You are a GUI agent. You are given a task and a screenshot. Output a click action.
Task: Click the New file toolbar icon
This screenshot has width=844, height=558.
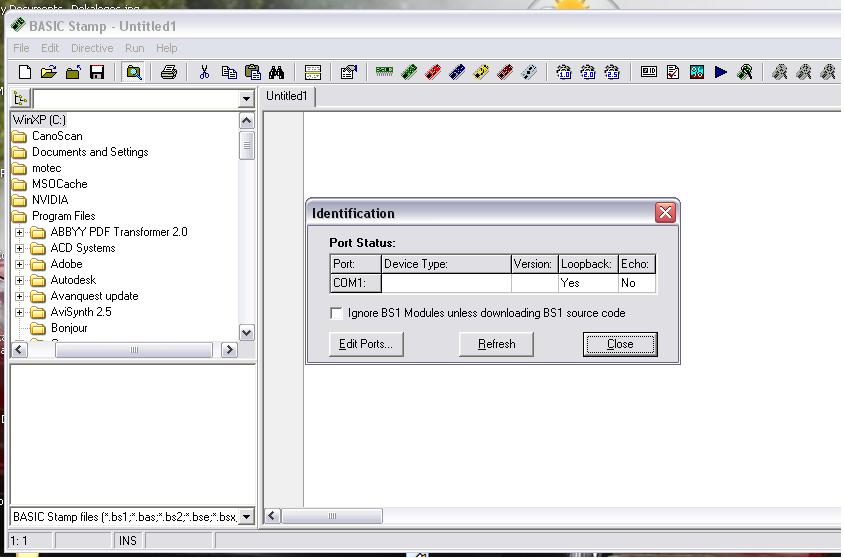(25, 72)
